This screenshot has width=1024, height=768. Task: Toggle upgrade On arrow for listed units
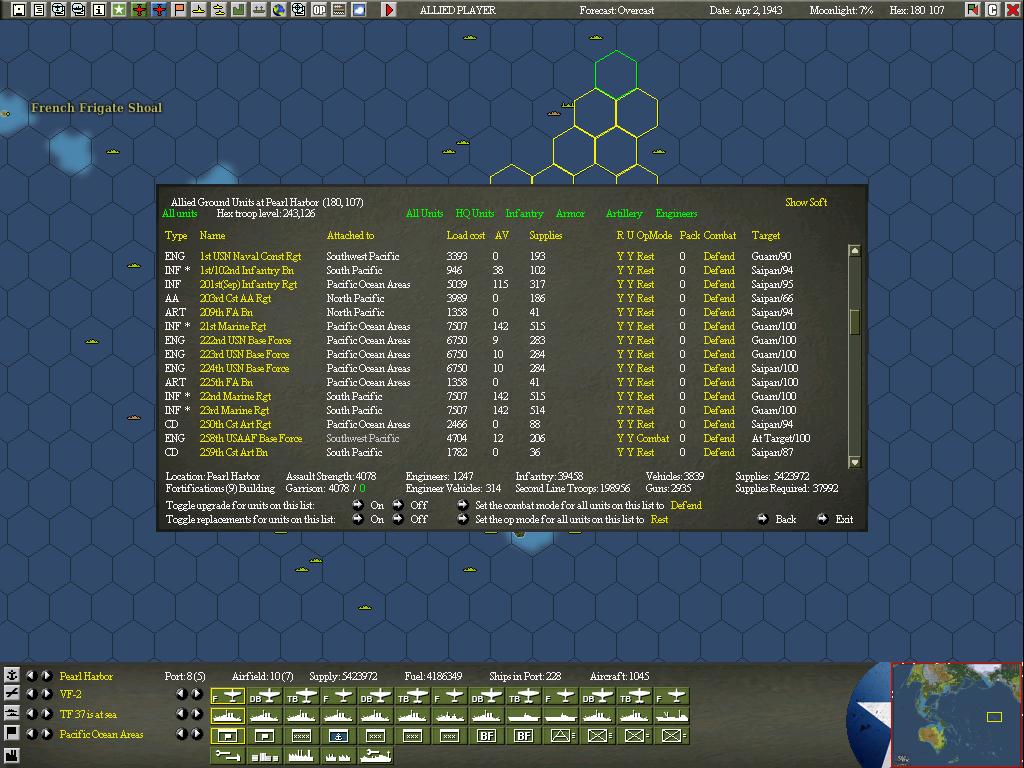358,505
